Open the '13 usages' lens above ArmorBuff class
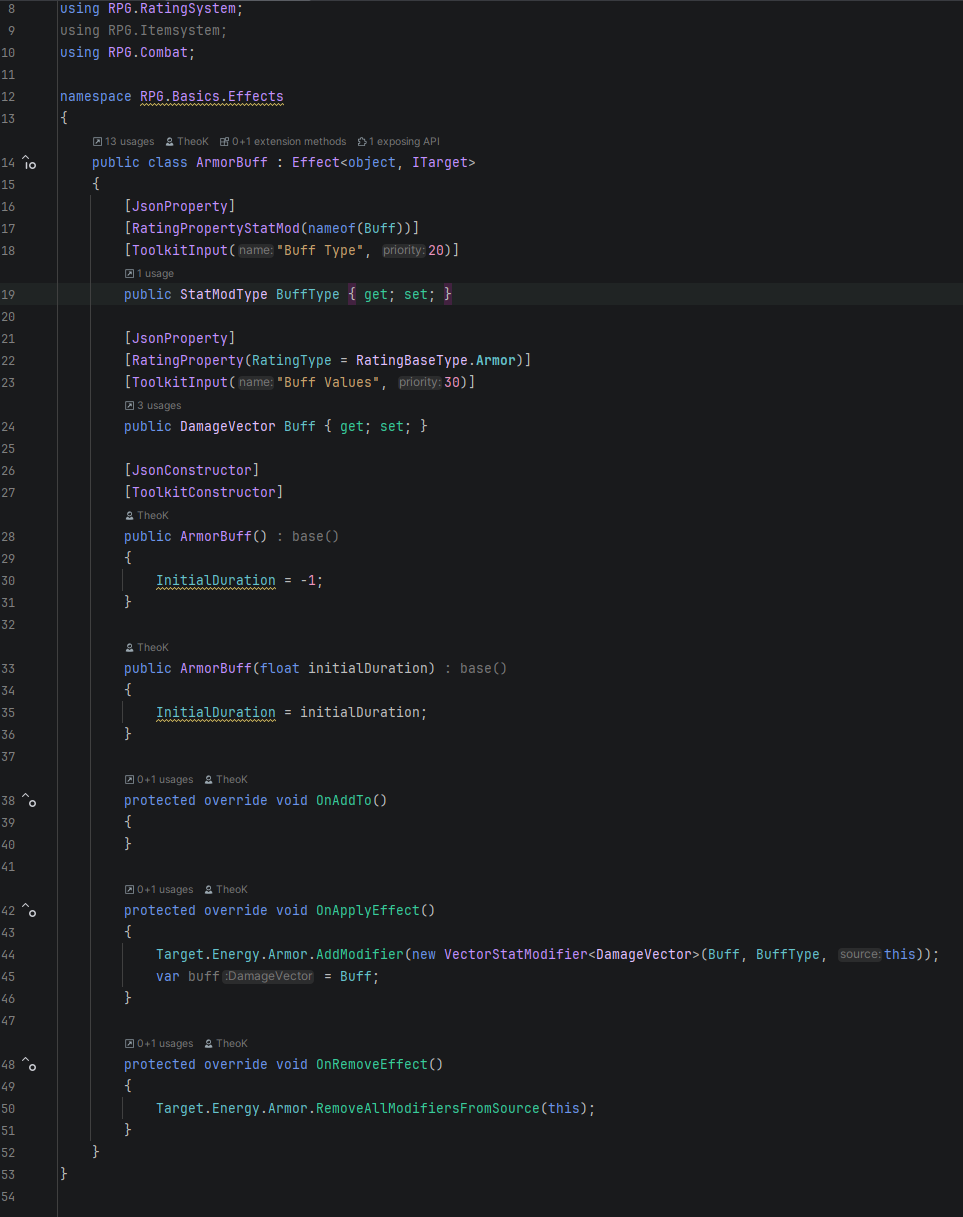This screenshot has width=963, height=1217. [x=123, y=142]
